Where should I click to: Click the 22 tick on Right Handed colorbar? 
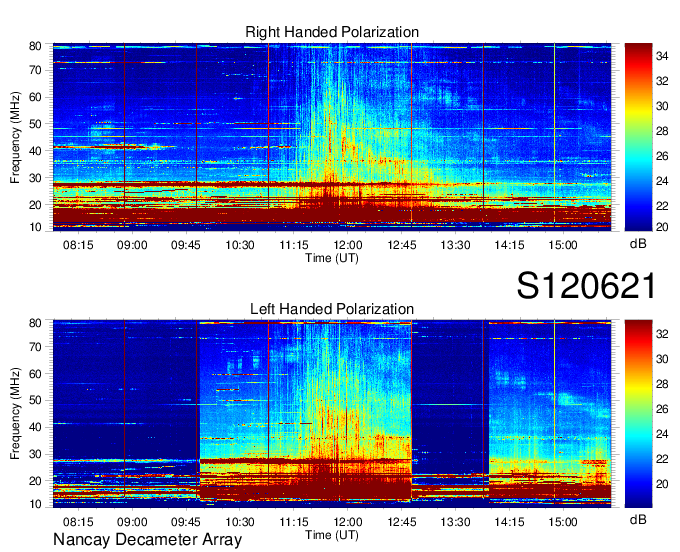(662, 206)
